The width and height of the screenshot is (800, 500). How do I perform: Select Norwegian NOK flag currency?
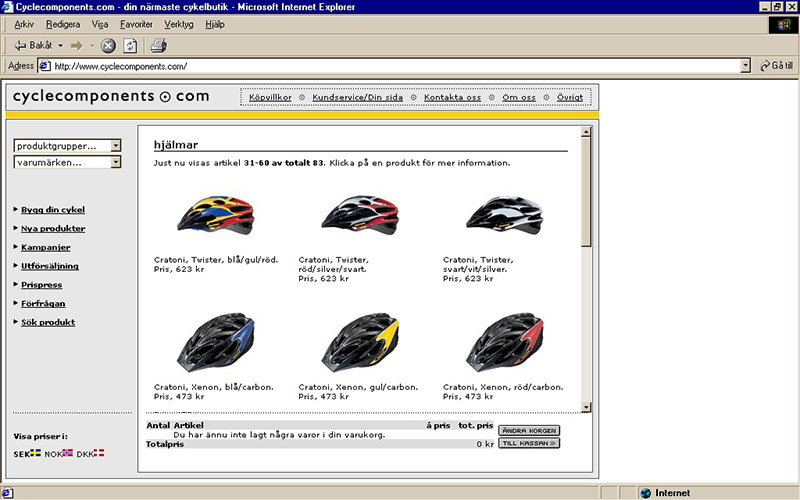68,453
